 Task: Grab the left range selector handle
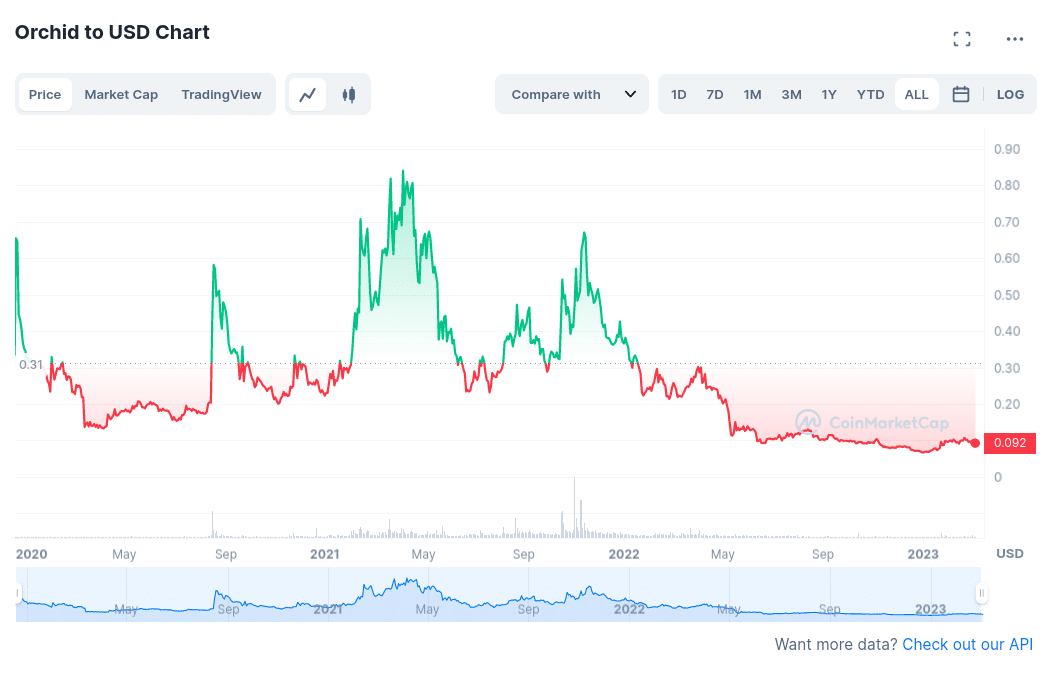[x=18, y=594]
